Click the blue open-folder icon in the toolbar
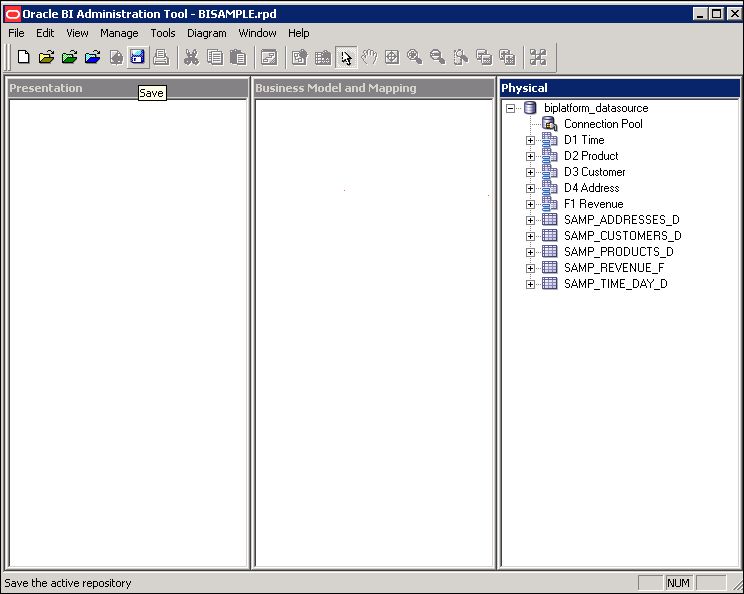744x594 pixels. point(93,57)
